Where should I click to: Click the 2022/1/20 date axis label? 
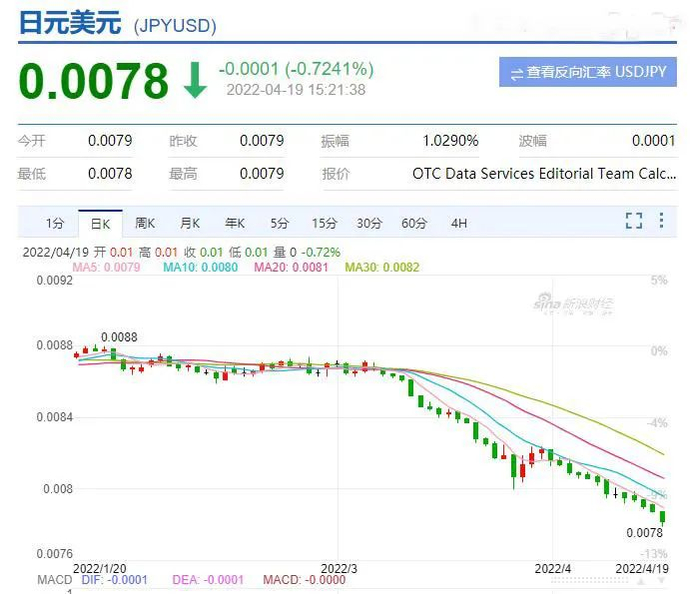click(x=100, y=569)
